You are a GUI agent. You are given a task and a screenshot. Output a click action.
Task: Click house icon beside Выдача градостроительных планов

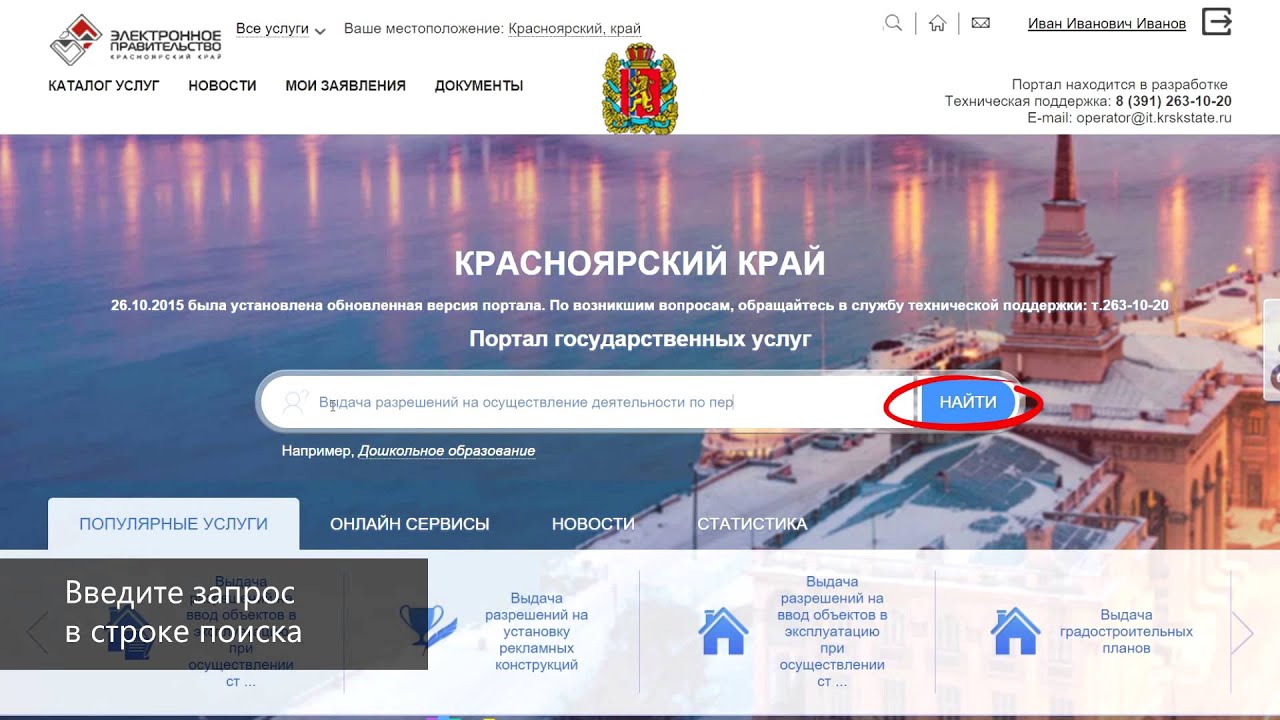[x=1015, y=631]
